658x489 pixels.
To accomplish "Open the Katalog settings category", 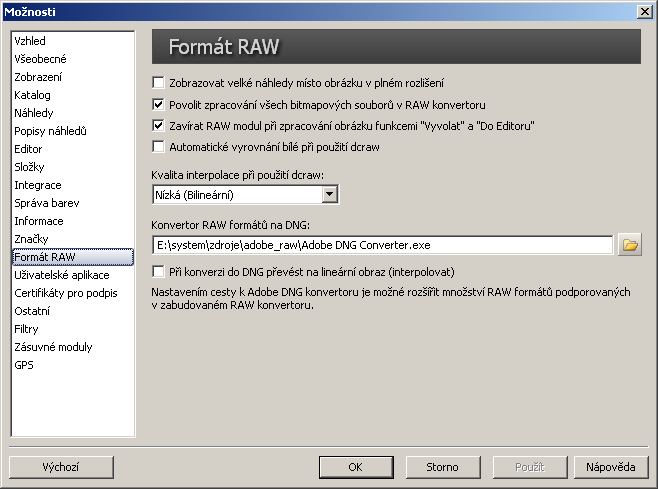I will tap(32, 95).
